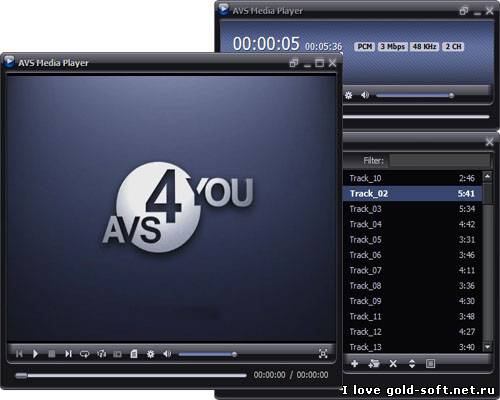Screen dimensions: 500x400
Task: Mute audio window speaker icon
Action: pos(365,95)
